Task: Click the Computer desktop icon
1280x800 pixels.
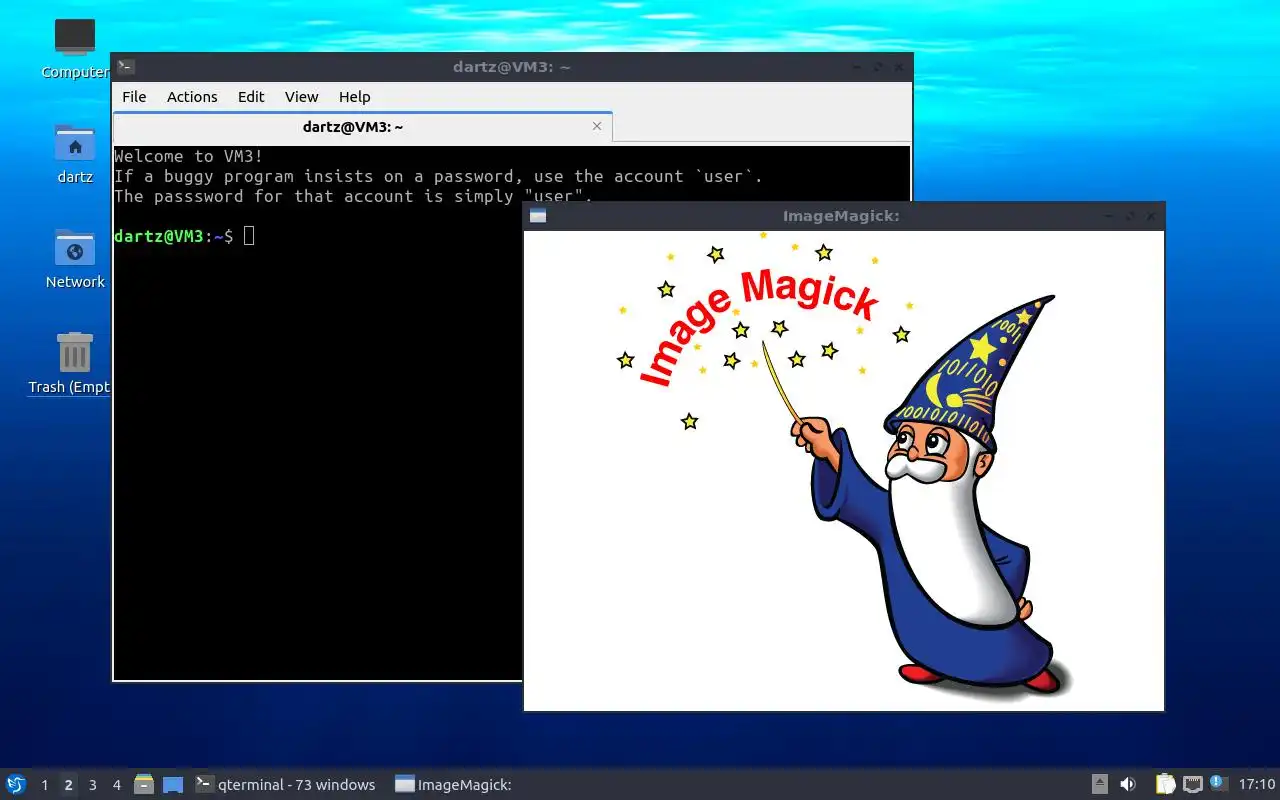Action: [x=75, y=48]
